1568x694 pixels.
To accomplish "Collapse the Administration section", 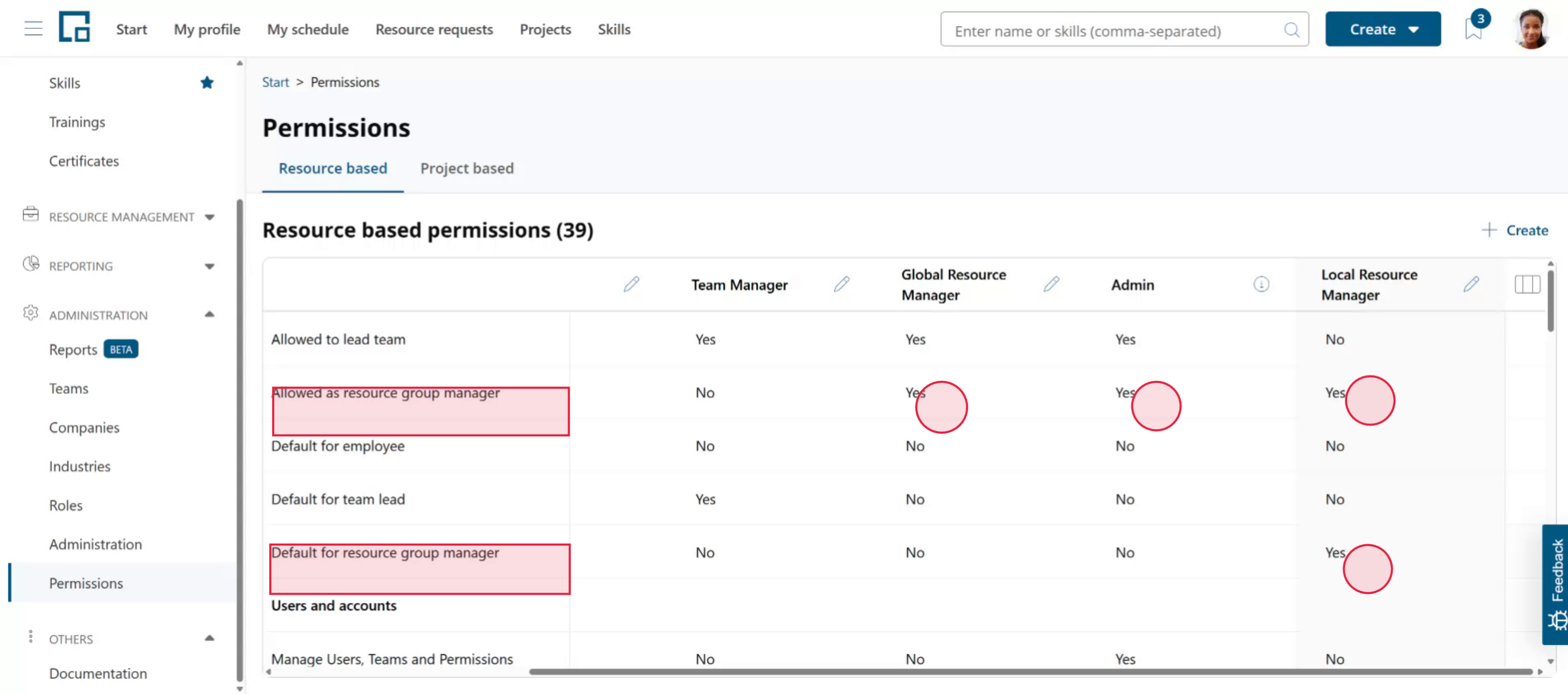I will pos(209,315).
